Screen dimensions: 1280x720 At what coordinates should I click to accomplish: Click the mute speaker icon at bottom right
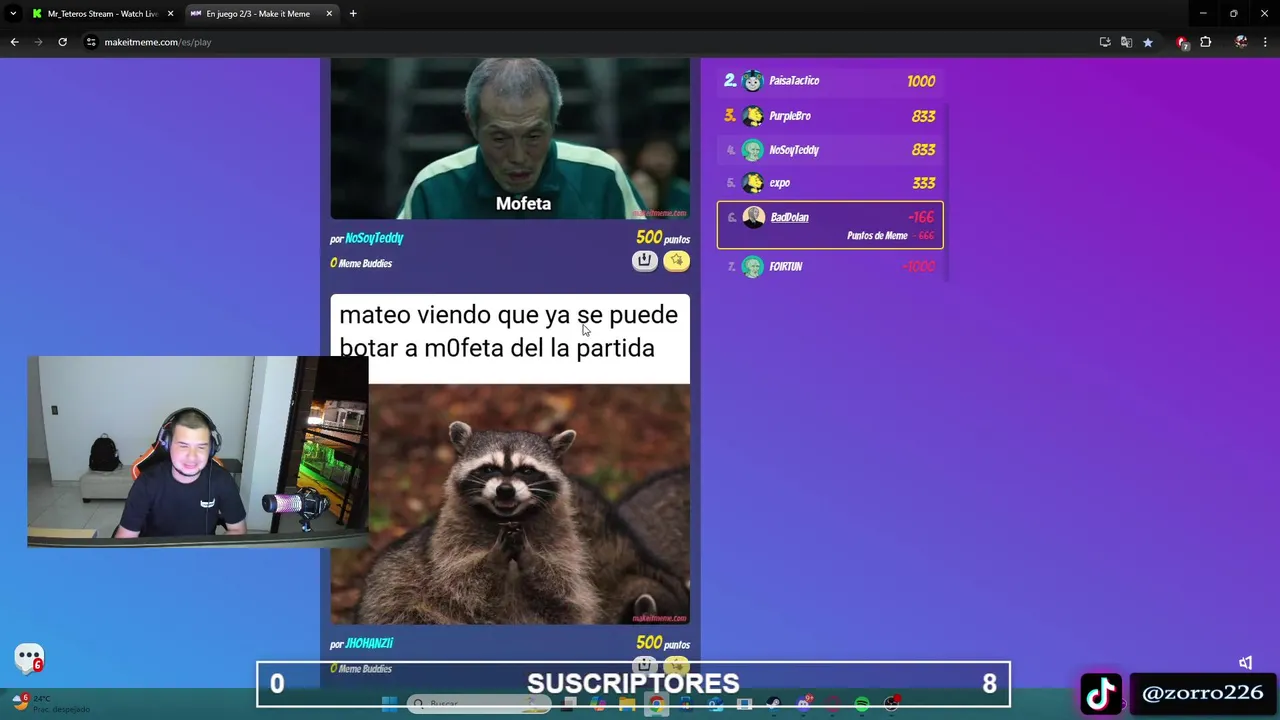1245,663
